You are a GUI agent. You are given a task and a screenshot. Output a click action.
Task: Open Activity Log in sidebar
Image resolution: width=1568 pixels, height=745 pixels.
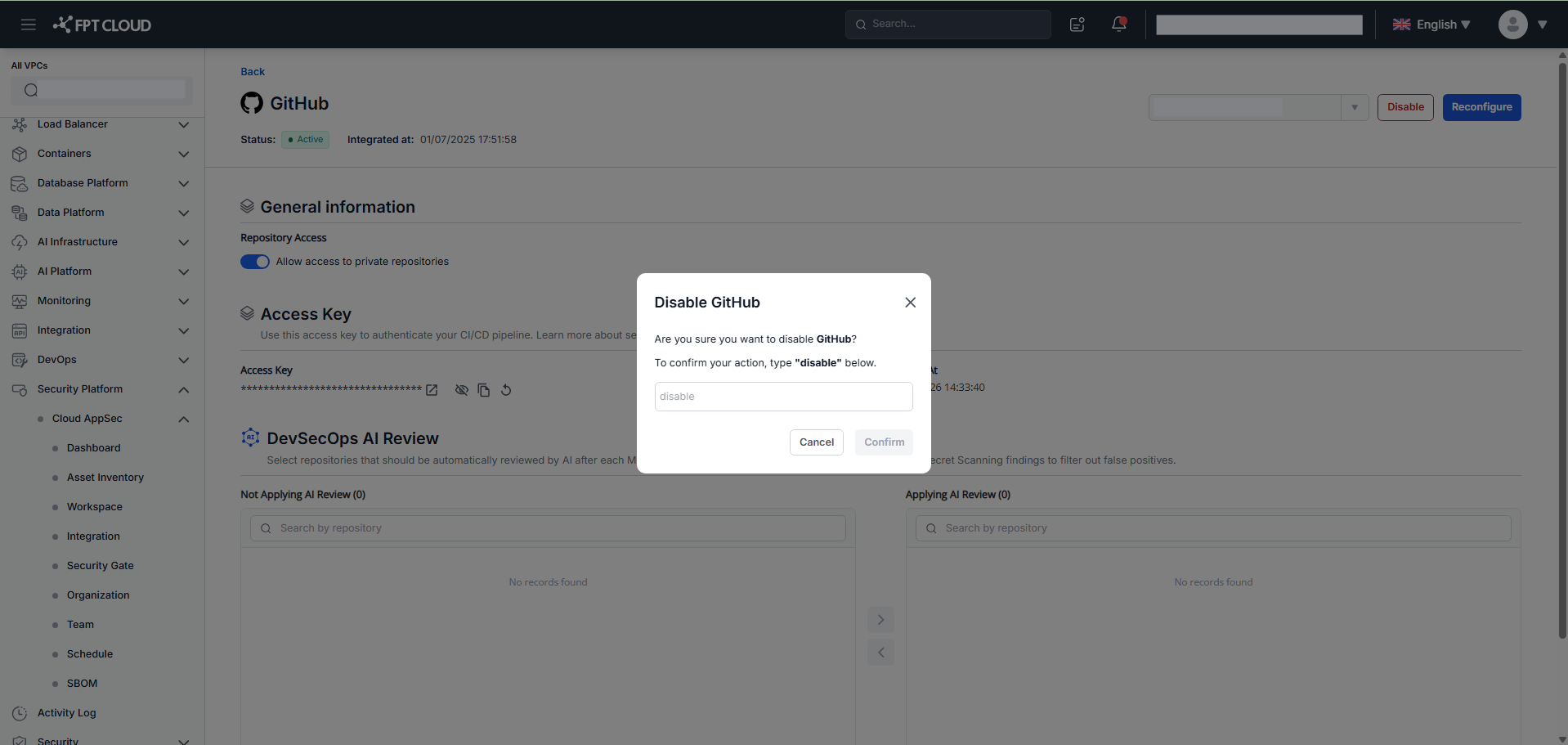coord(67,713)
